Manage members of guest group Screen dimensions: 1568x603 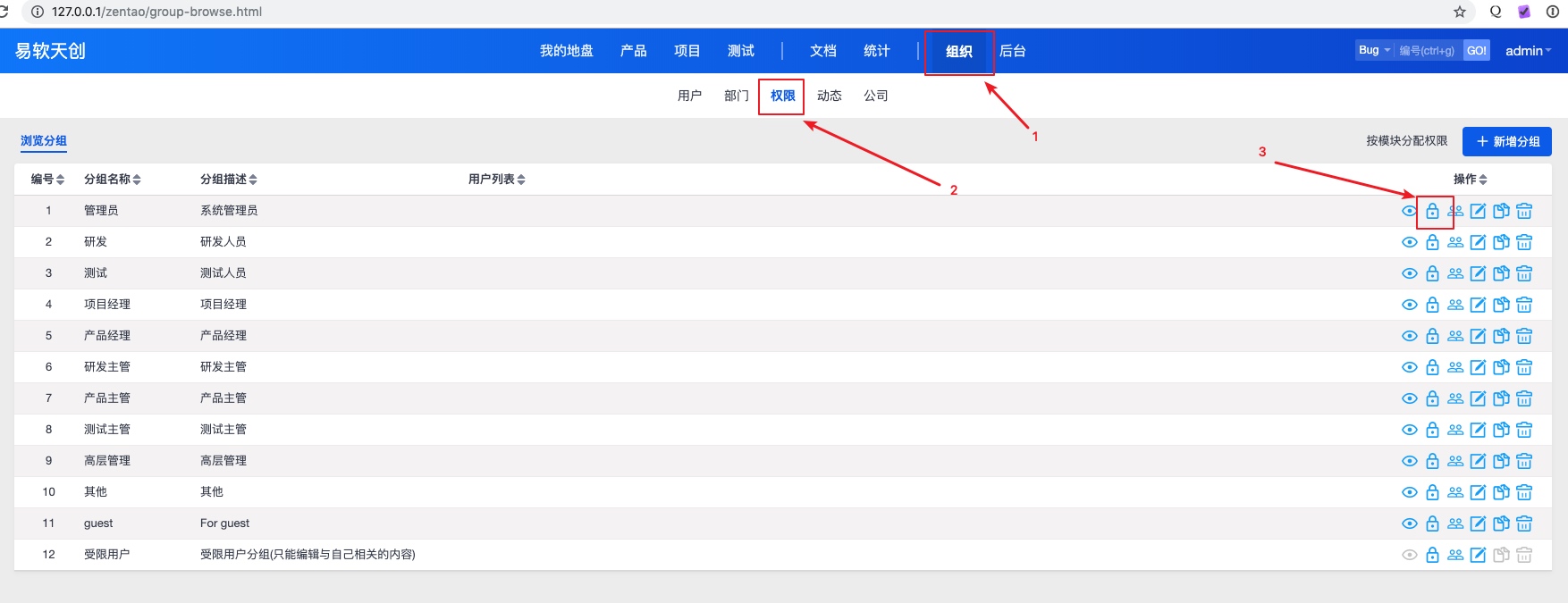(x=1455, y=523)
